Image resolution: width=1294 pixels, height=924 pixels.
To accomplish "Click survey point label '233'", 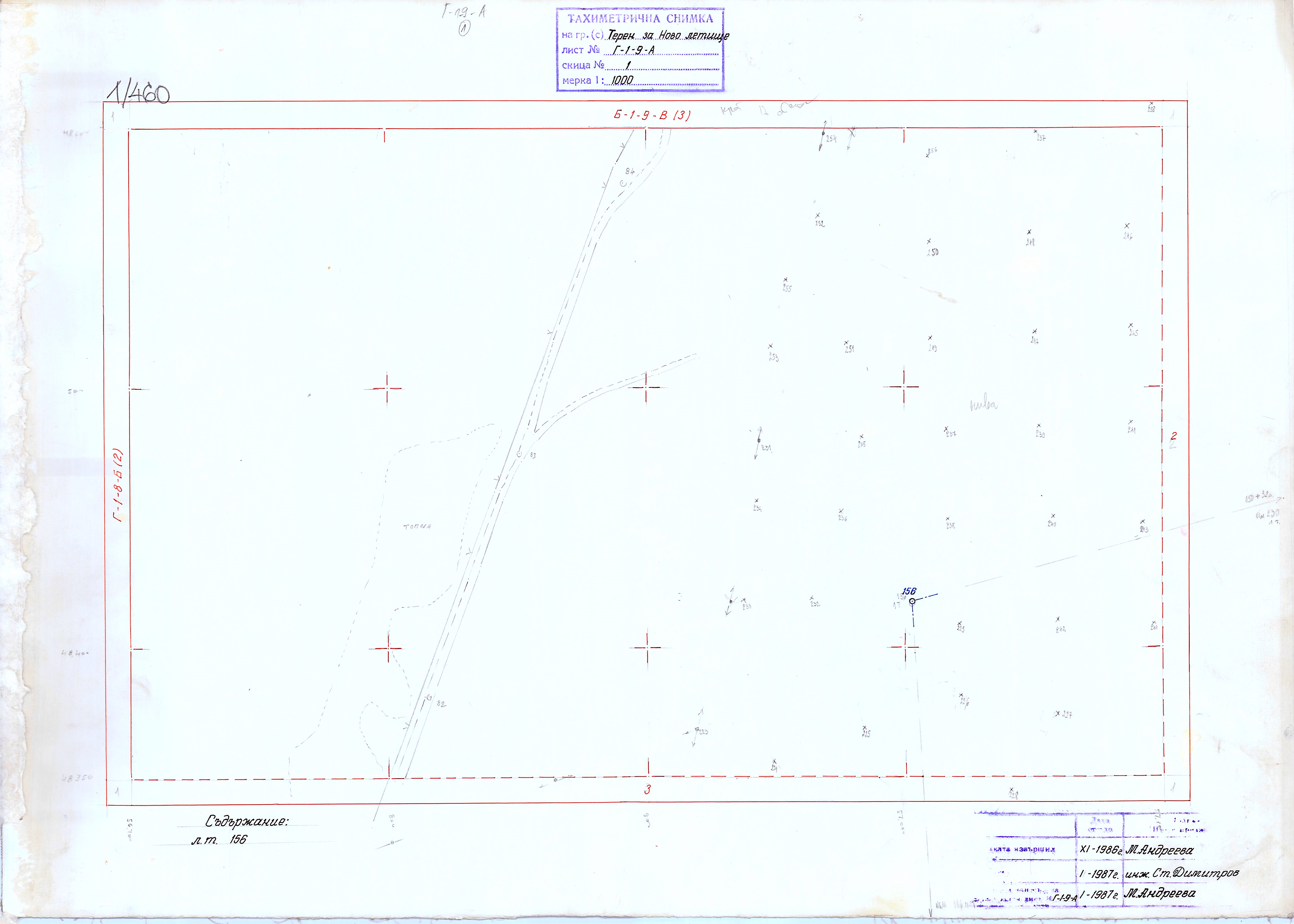I will pyautogui.click(x=747, y=606).
